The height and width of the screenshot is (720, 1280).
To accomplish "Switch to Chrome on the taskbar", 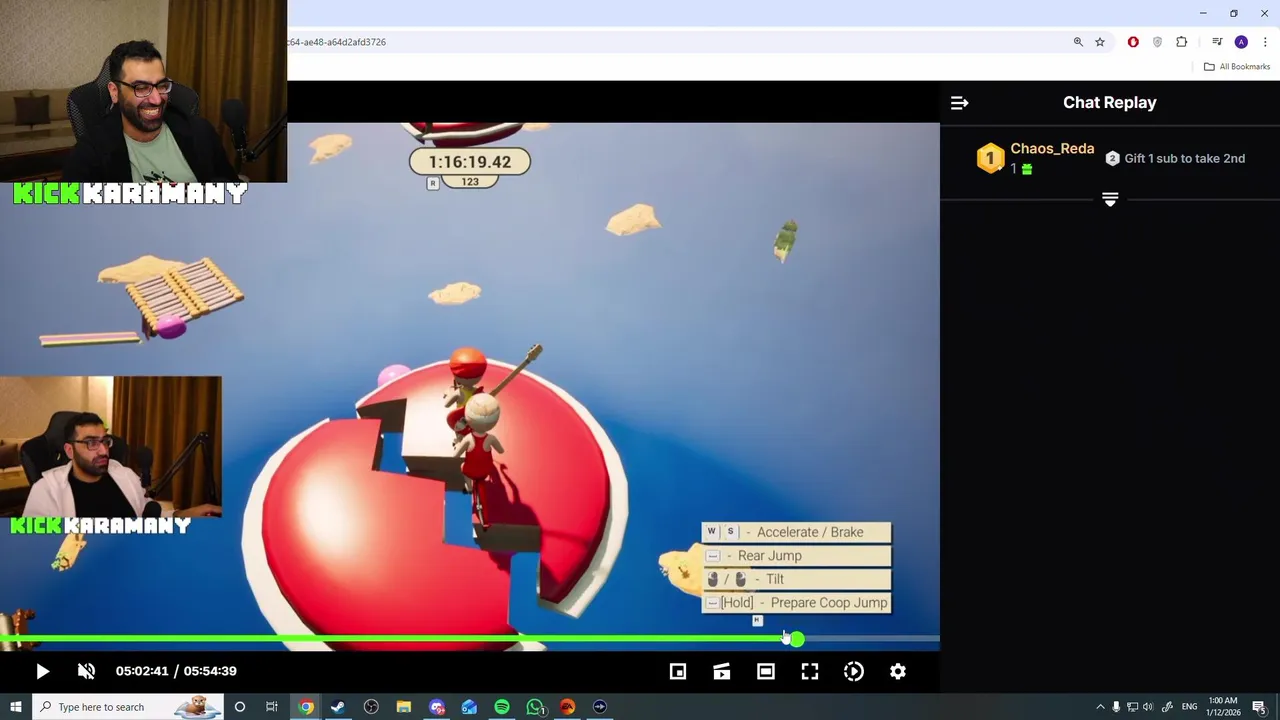I will pos(306,707).
